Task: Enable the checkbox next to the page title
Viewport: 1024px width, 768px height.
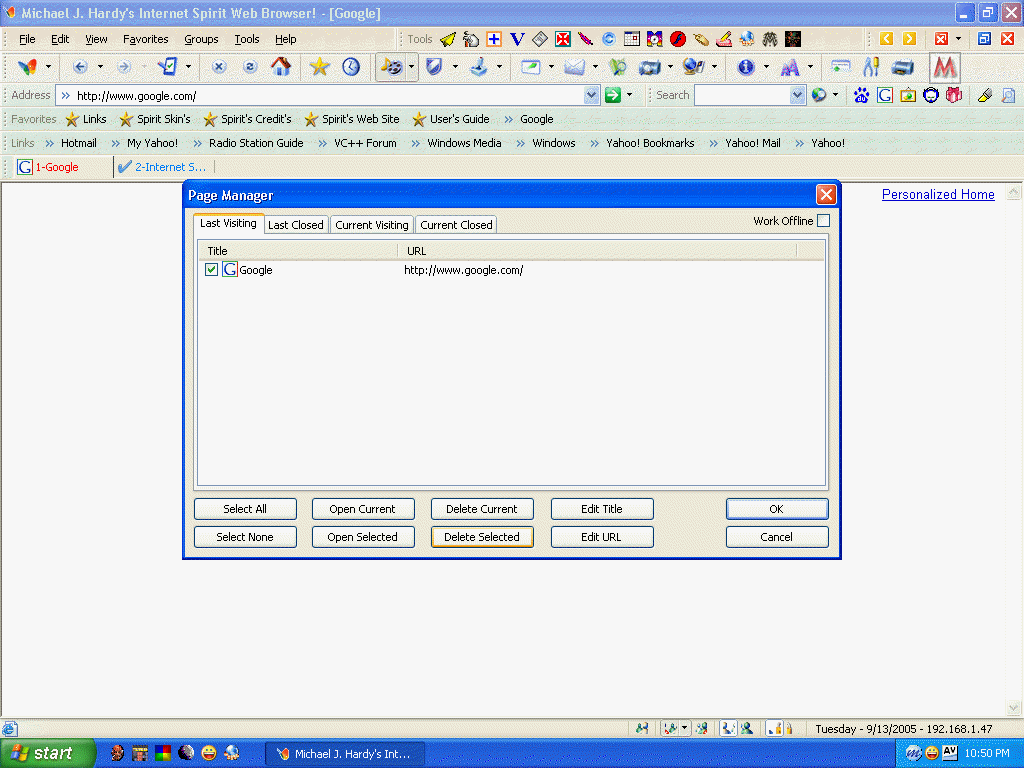Action: pyautogui.click(x=211, y=269)
